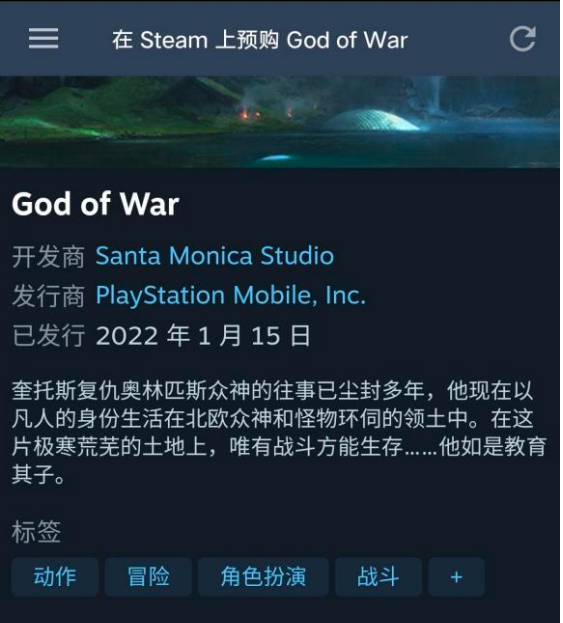Click the 发行商 label
Image resolution: width=563 pixels, height=623 pixels.
click(x=48, y=296)
